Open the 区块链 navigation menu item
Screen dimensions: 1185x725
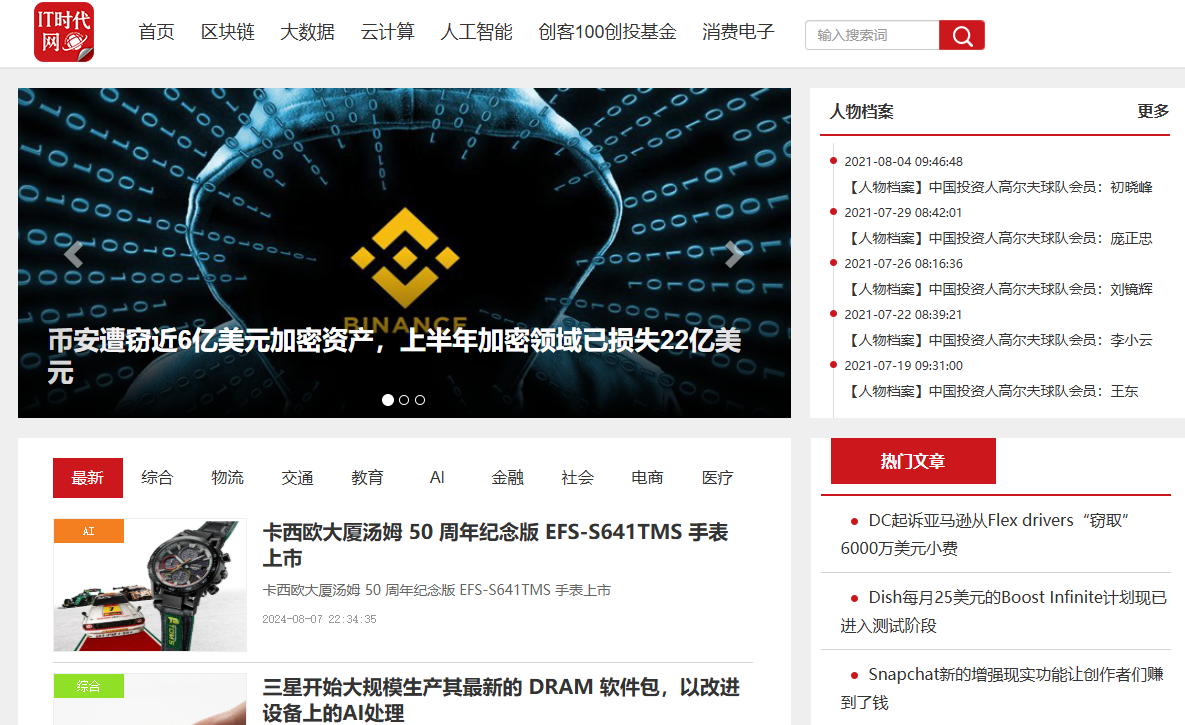coord(228,32)
